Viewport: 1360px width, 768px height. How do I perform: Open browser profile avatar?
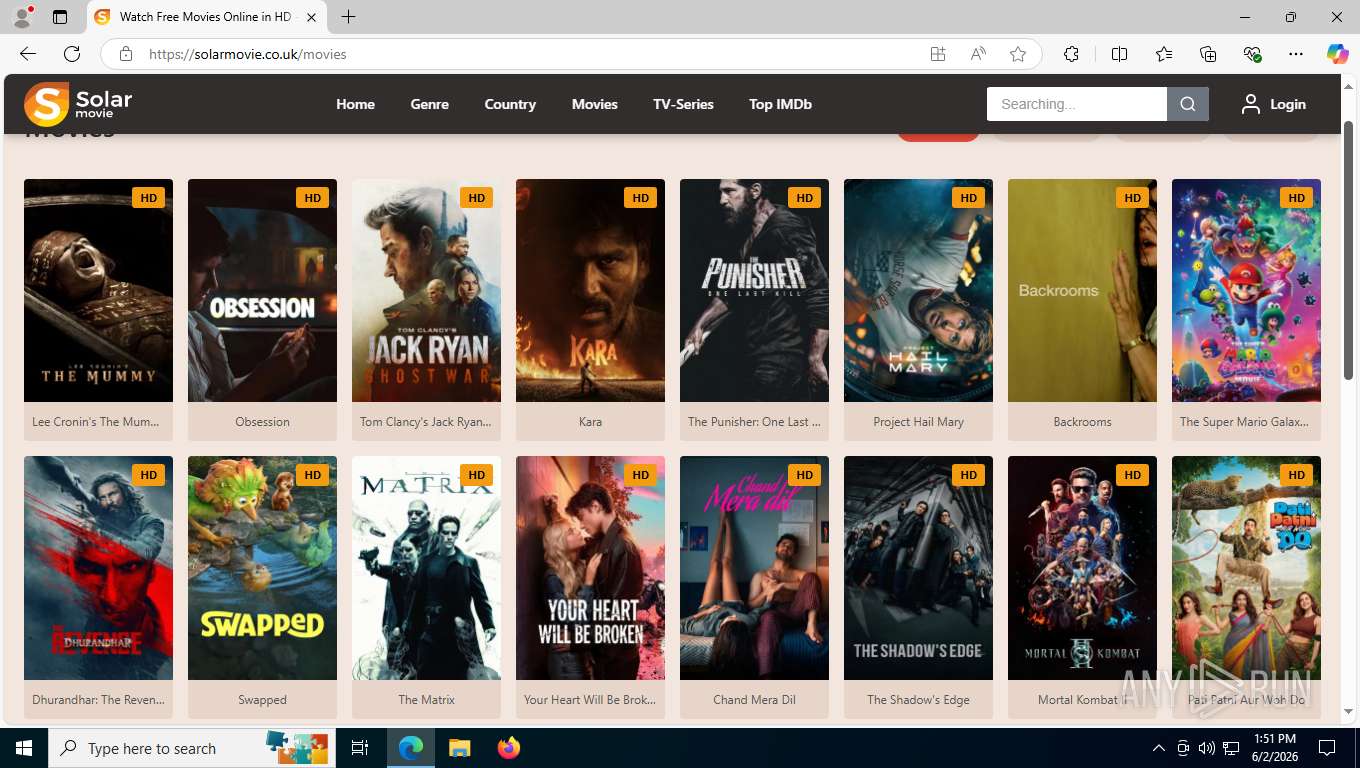21,17
